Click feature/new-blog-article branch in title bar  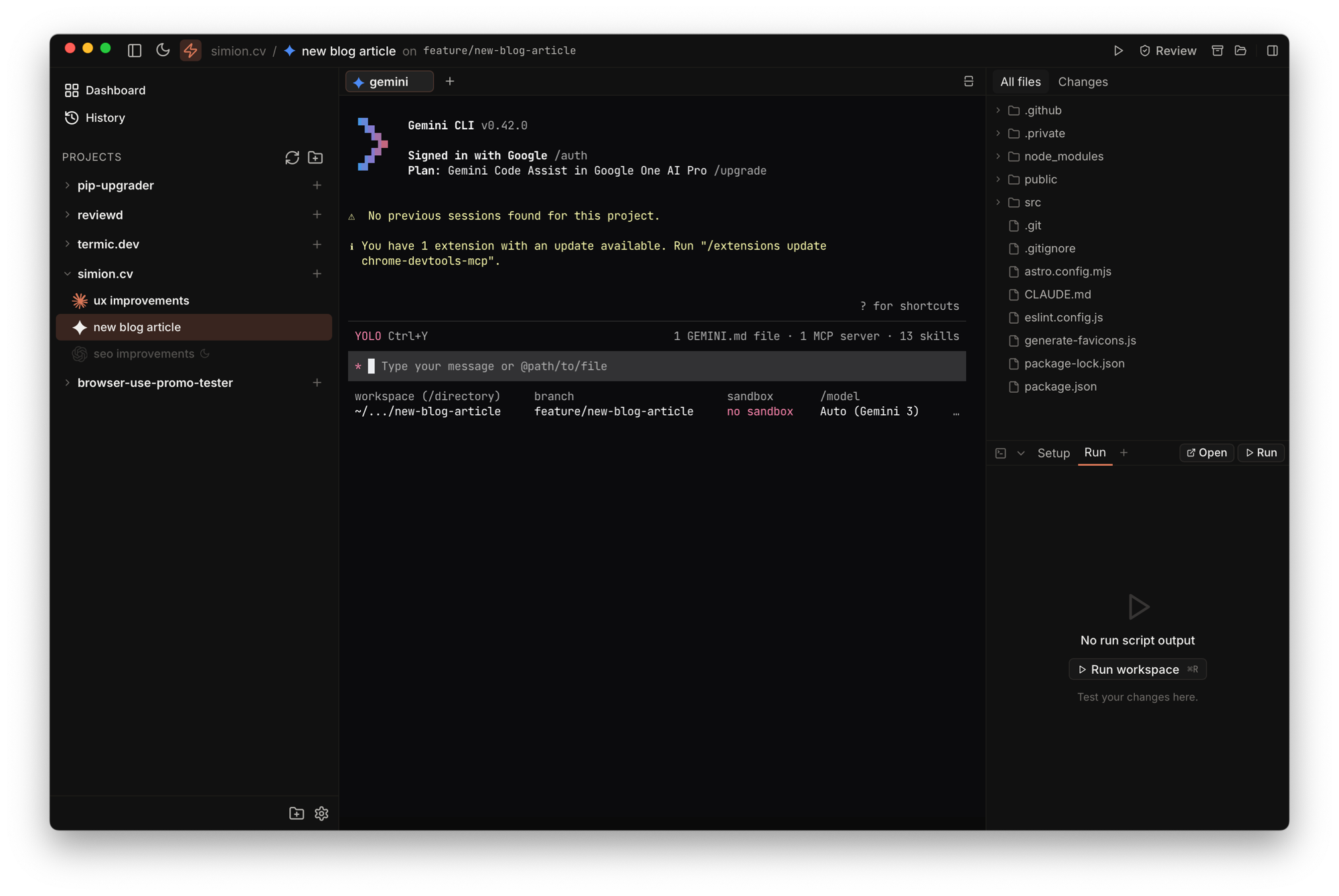pos(499,51)
